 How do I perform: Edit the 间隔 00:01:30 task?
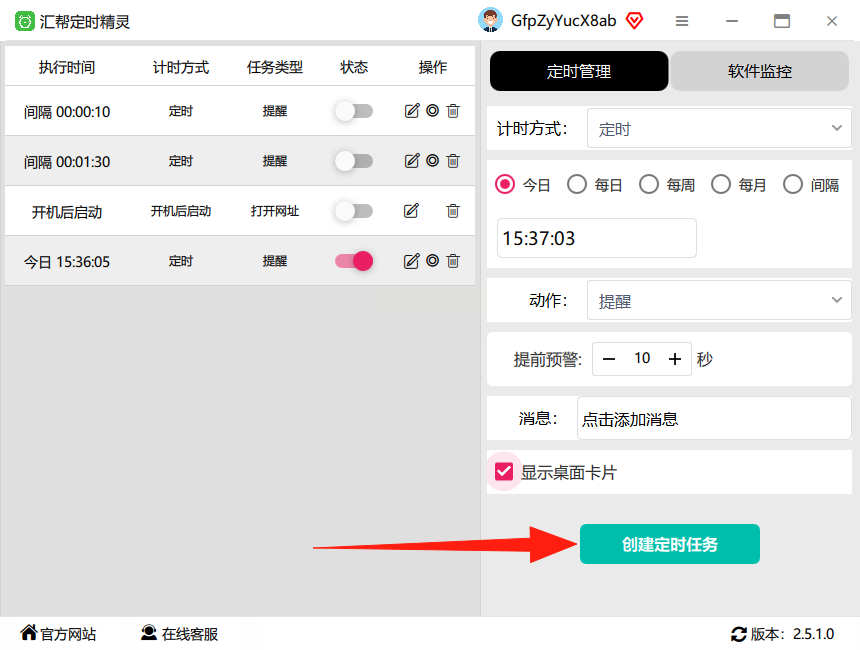[412, 161]
